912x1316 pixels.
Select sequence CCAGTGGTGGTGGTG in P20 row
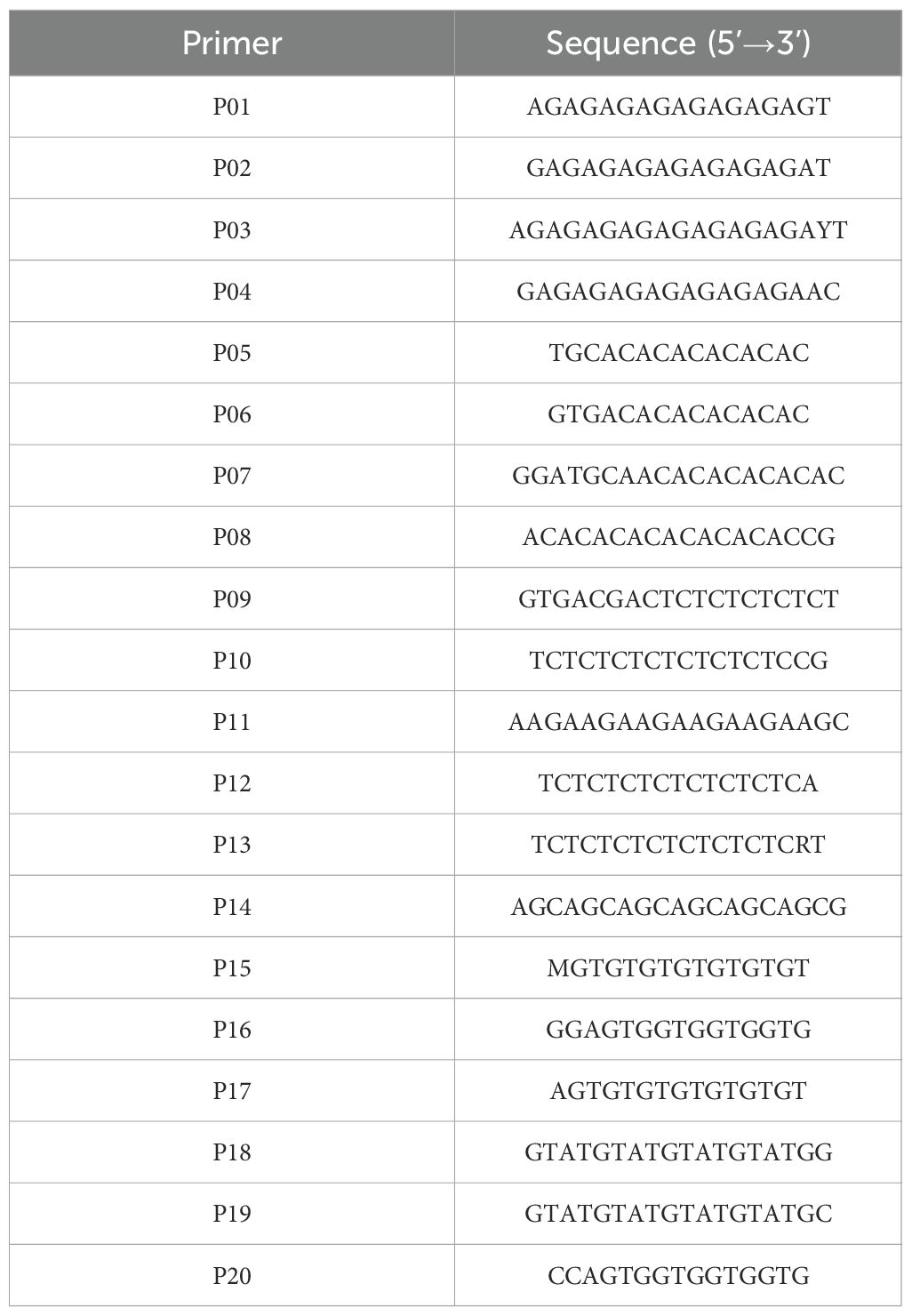click(678, 1276)
